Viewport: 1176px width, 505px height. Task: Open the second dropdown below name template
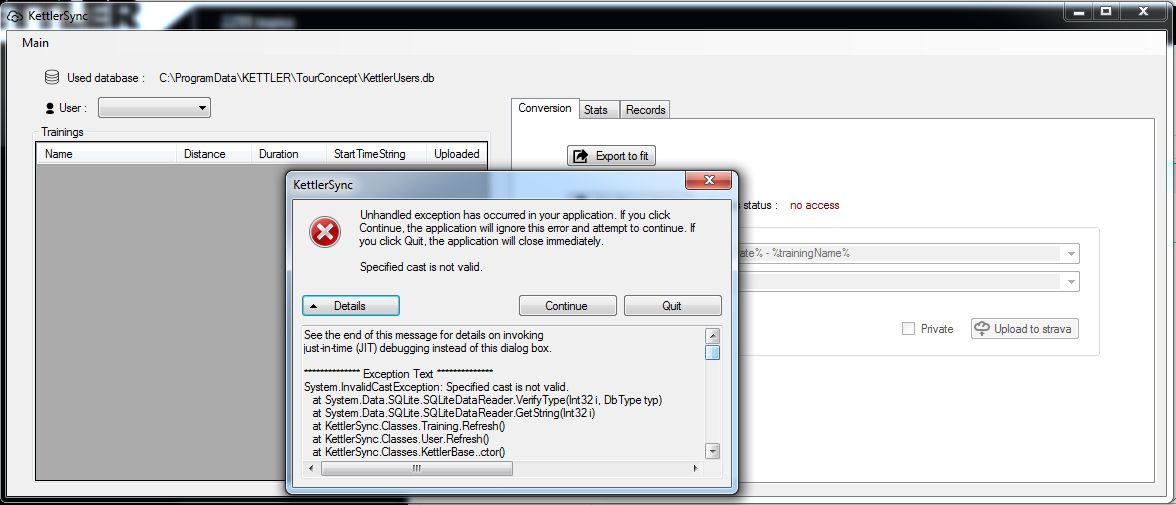pyautogui.click(x=1072, y=282)
